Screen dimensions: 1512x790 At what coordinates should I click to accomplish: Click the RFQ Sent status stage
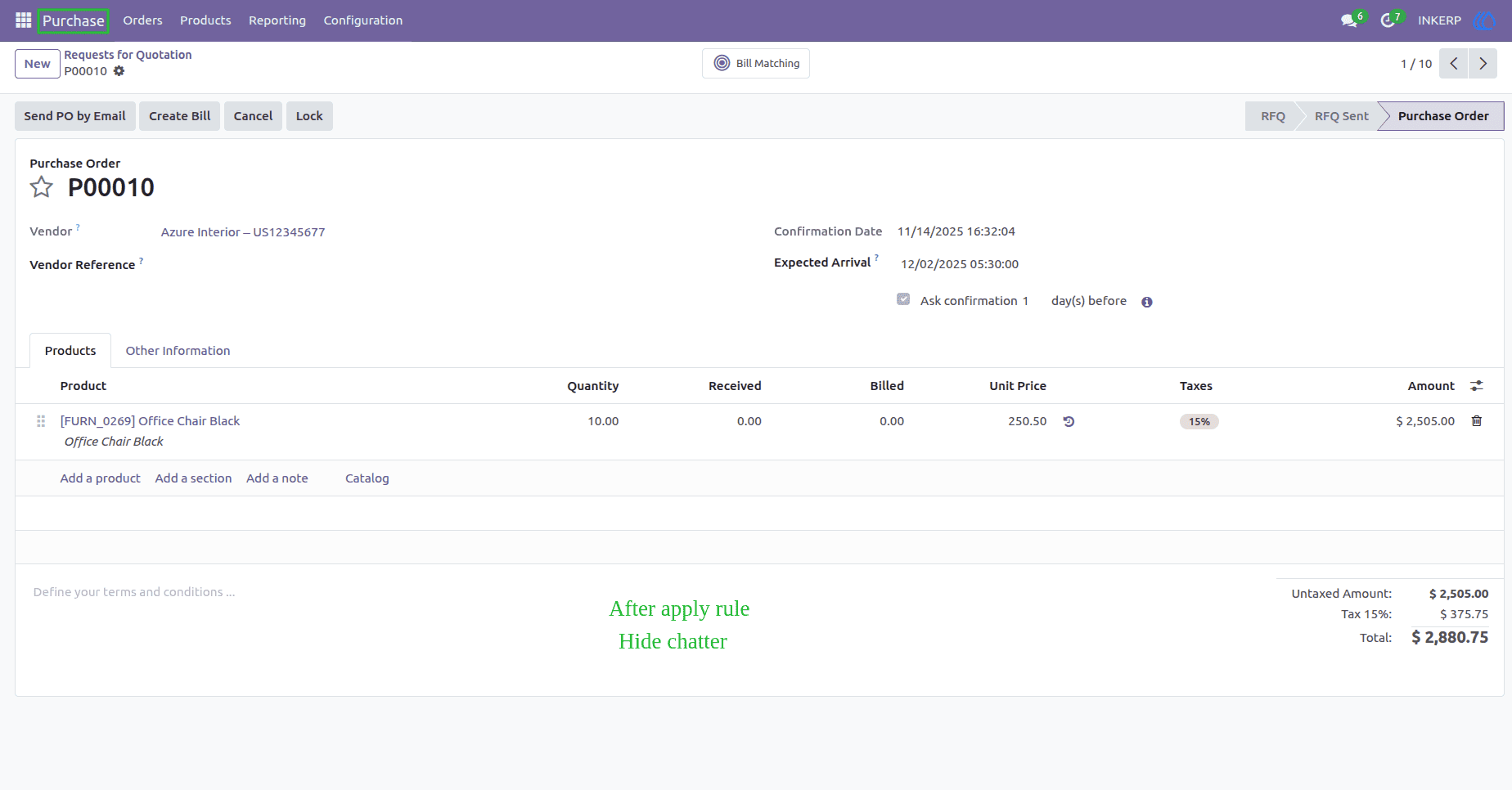tap(1342, 116)
